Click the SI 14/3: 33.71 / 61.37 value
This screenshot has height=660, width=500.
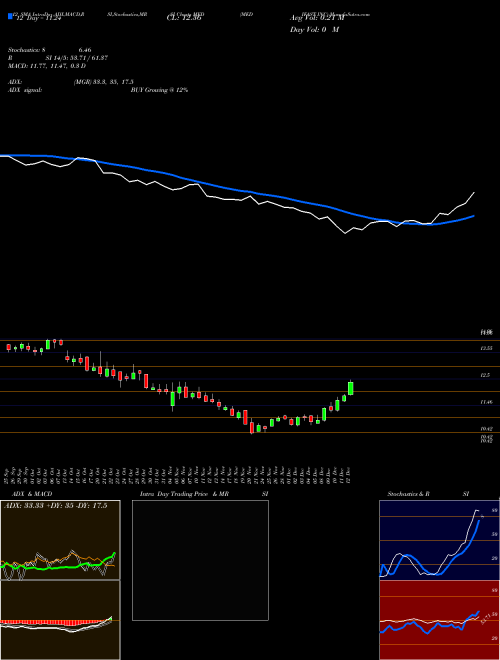coord(77,58)
